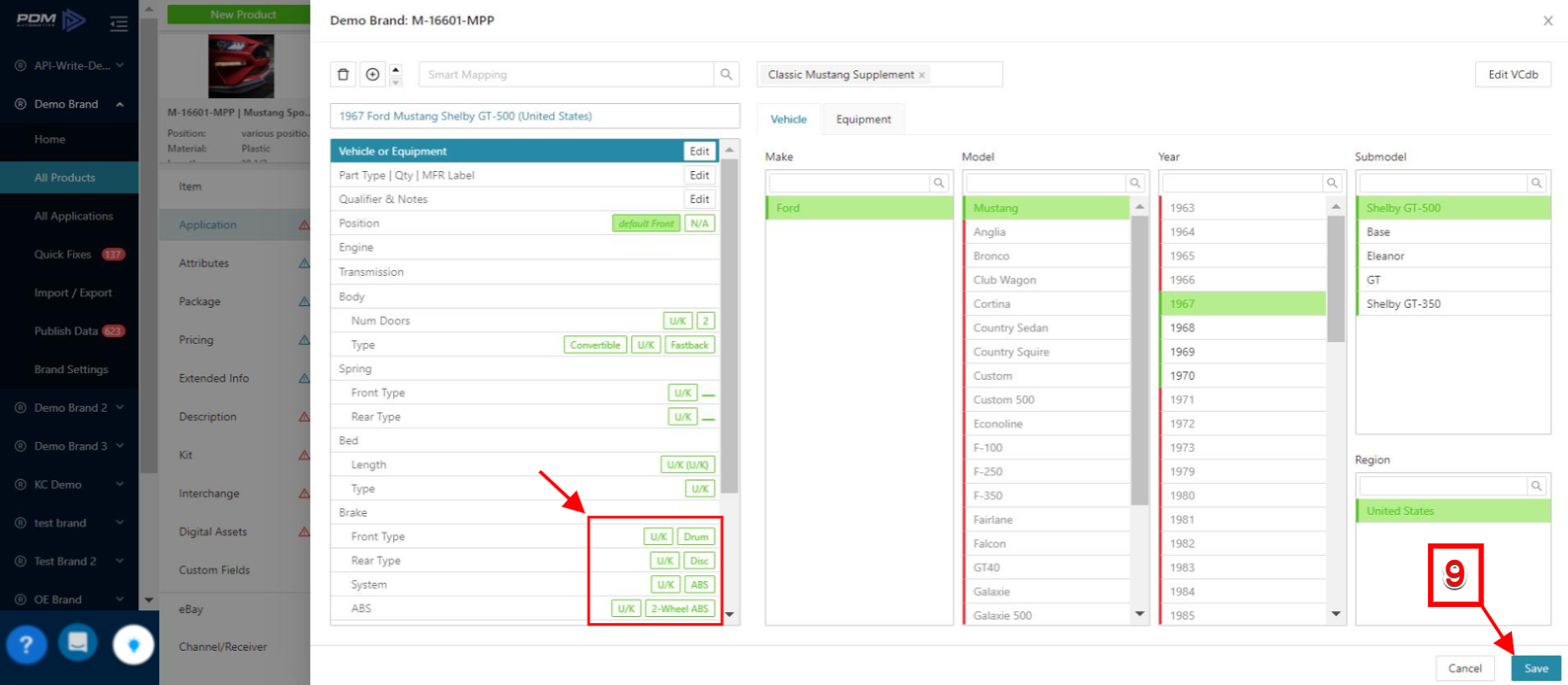
Task: Expand the Demo Brand 2 section
Action: [120, 407]
